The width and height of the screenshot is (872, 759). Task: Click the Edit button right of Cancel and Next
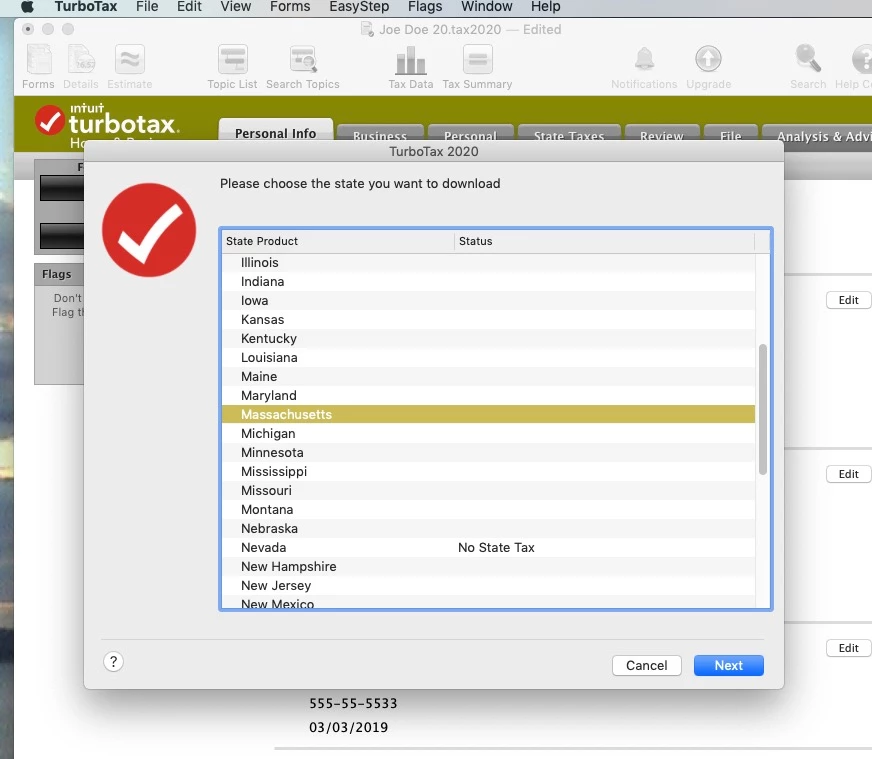848,648
